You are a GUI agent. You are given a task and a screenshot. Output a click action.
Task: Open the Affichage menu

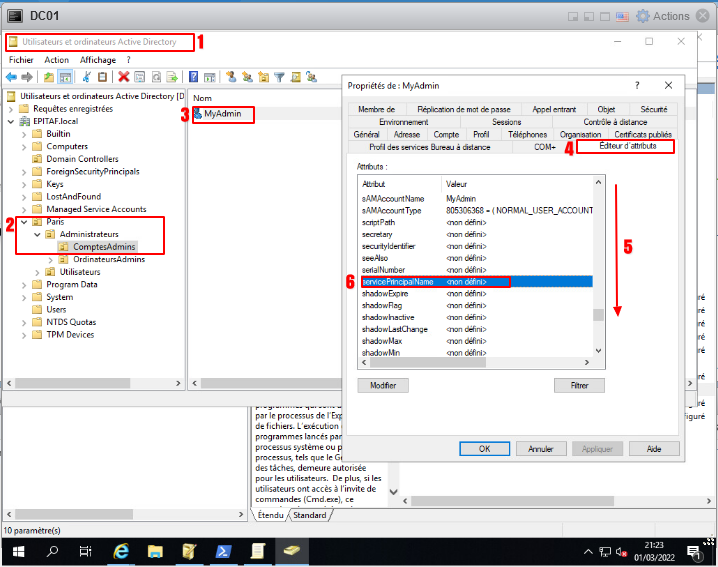[98, 60]
